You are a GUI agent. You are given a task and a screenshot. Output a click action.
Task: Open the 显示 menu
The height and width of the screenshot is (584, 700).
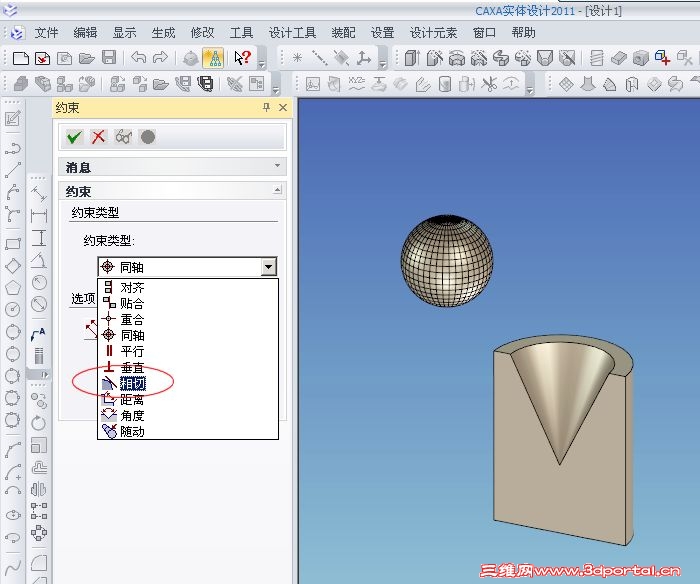(125, 33)
